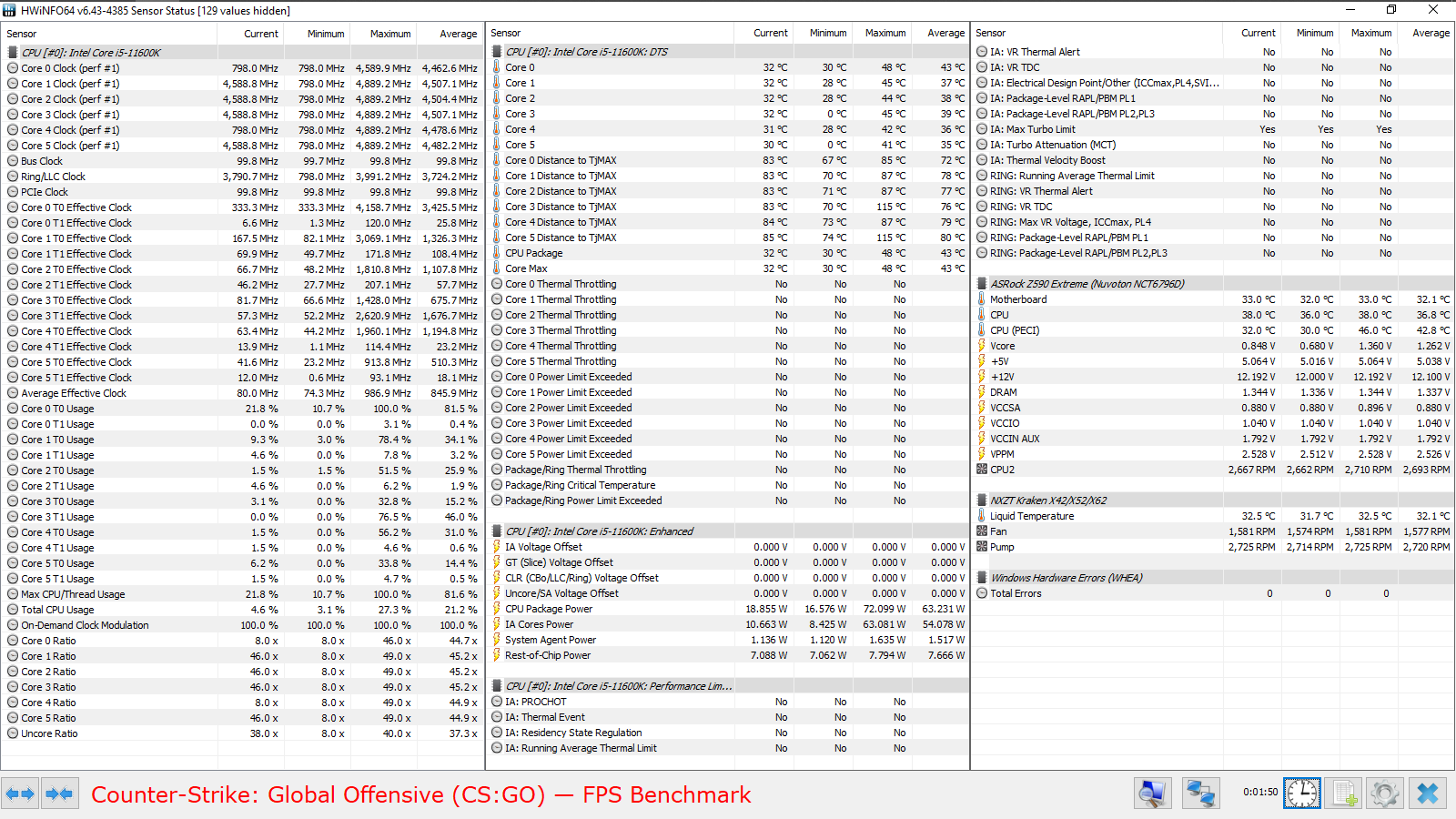Screen dimensions: 1456x819
Task: Reset the min/max values with the clock button
Action: [x=1302, y=794]
